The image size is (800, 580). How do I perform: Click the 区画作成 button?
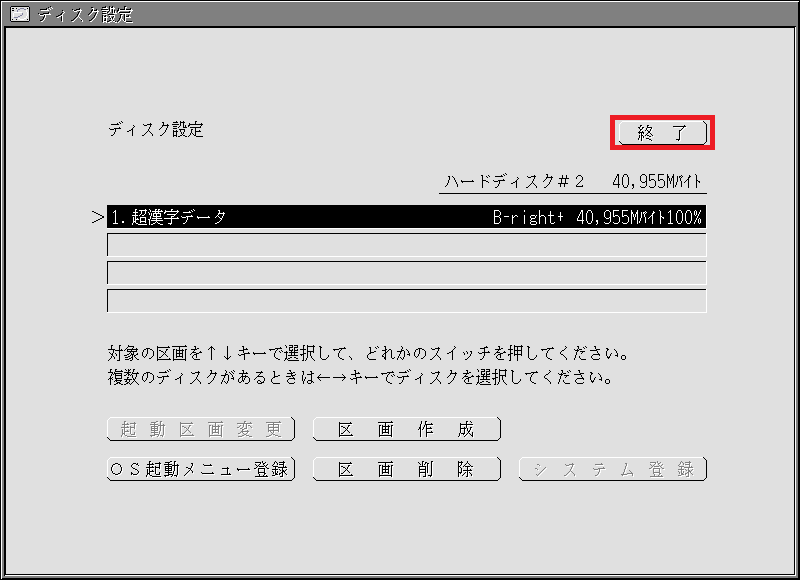pos(406,430)
